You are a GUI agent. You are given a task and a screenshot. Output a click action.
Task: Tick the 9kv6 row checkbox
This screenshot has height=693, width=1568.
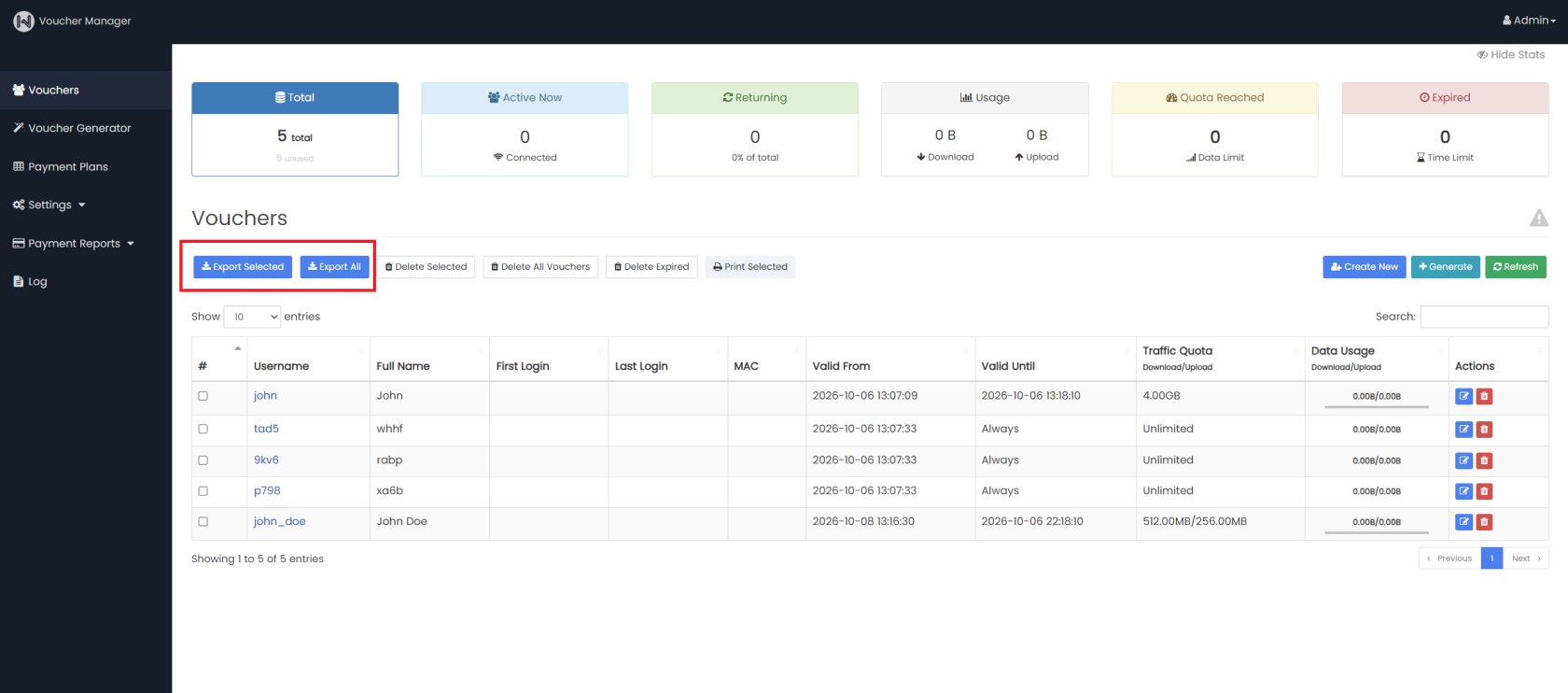203,460
